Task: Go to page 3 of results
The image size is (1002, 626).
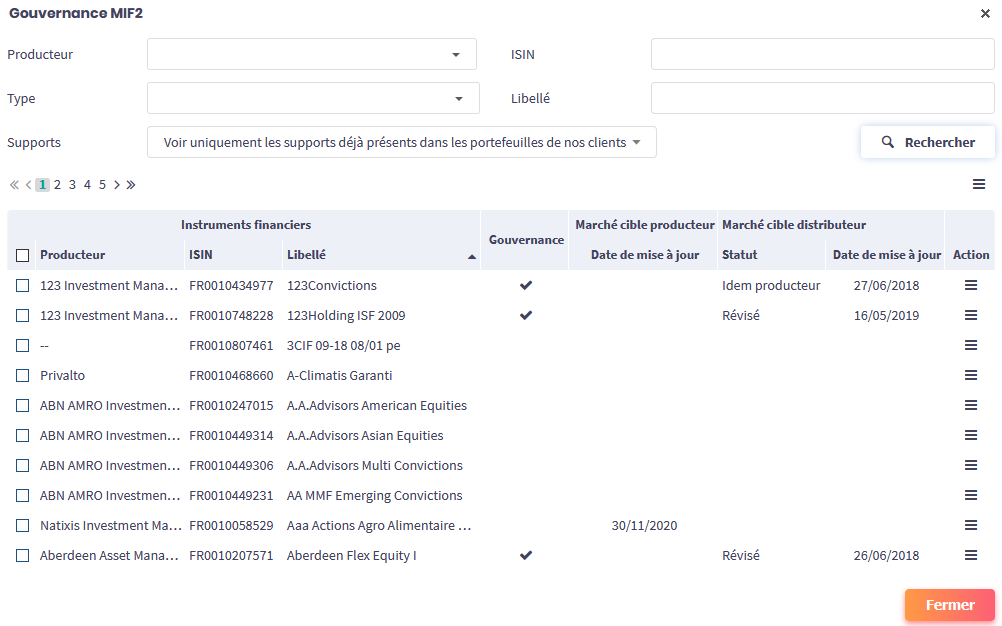Action: 72,185
